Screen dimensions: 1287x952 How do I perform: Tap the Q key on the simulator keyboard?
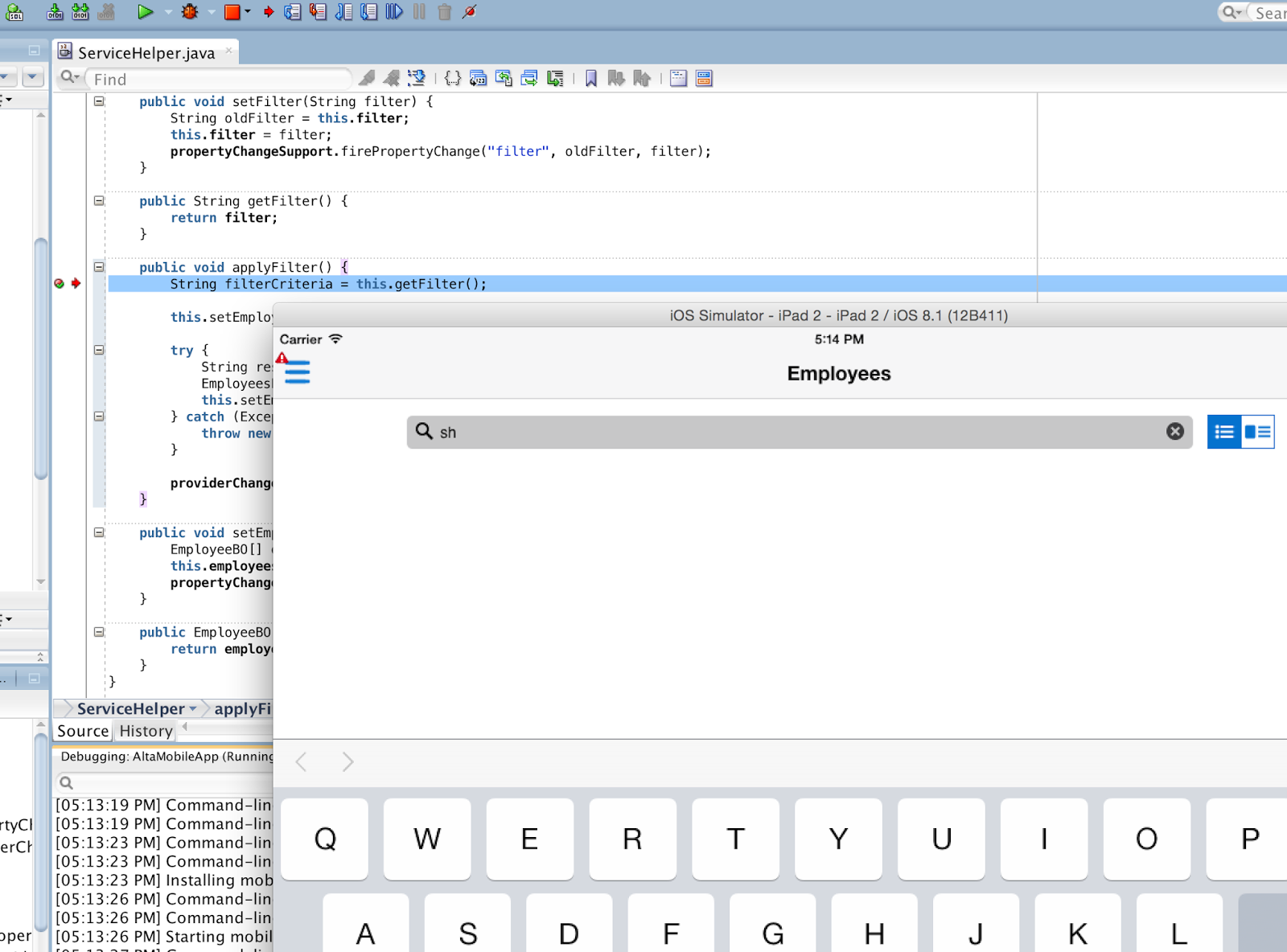325,839
